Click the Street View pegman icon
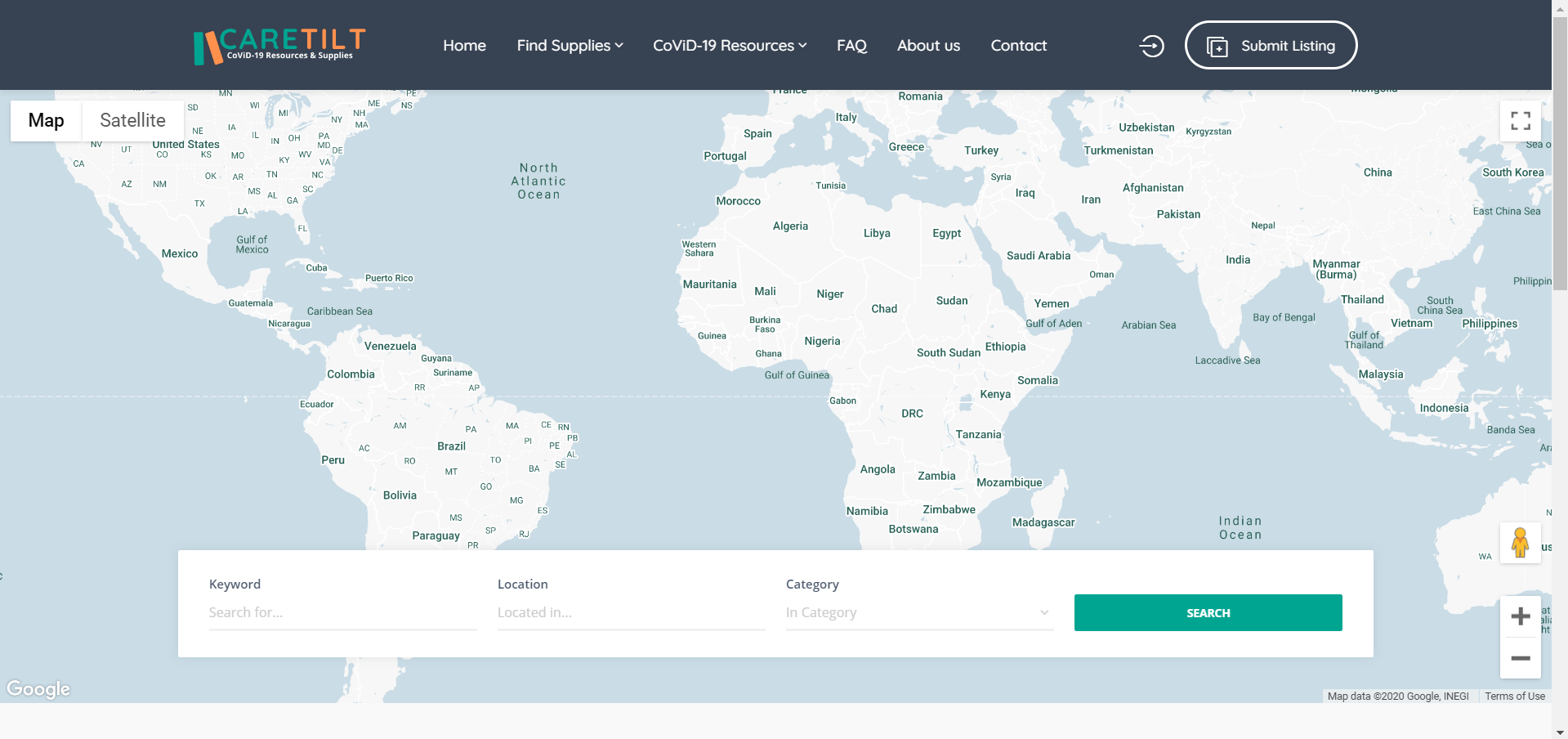 1521,543
